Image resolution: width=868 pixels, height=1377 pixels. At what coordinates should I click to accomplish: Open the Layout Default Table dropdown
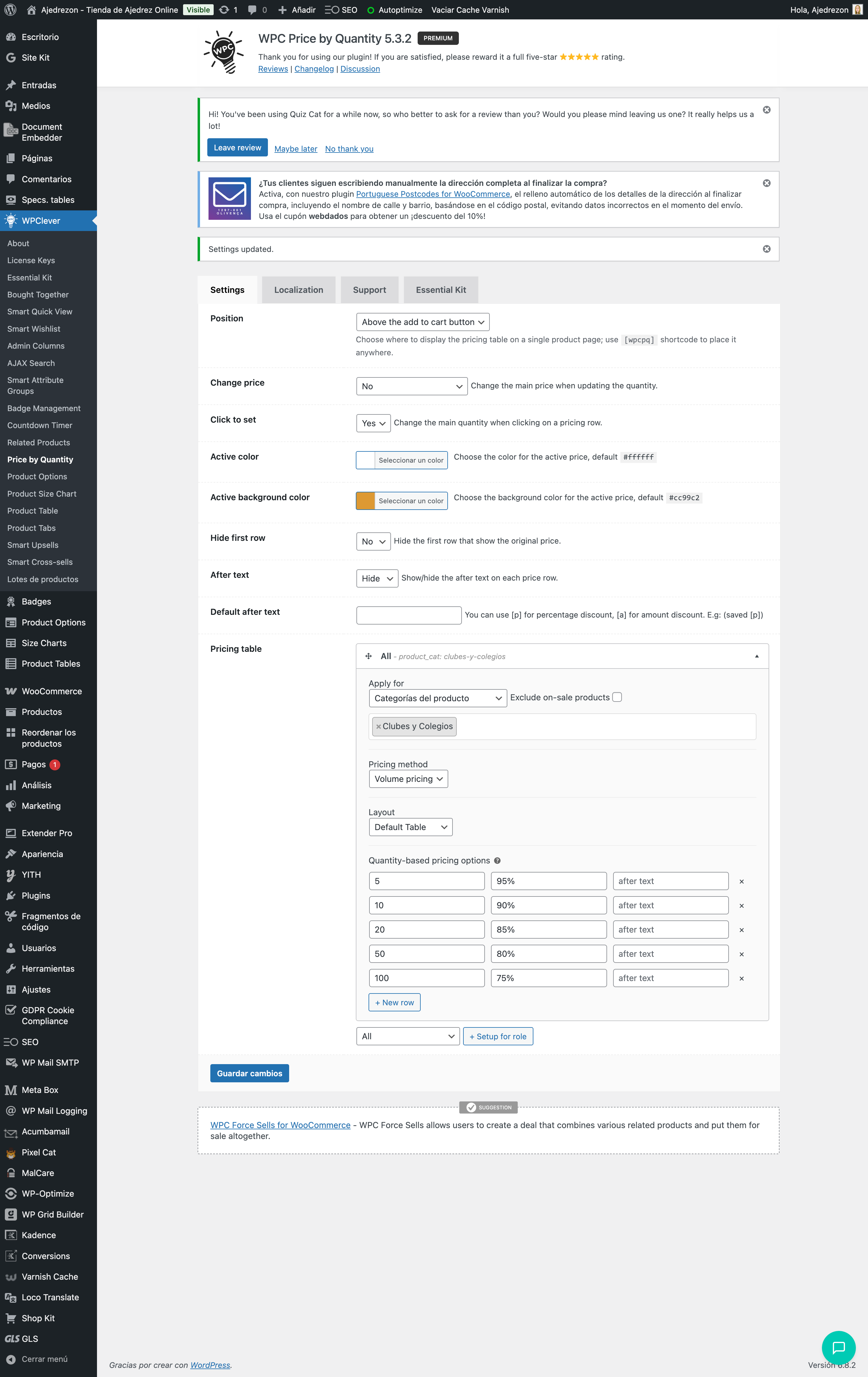pos(411,827)
